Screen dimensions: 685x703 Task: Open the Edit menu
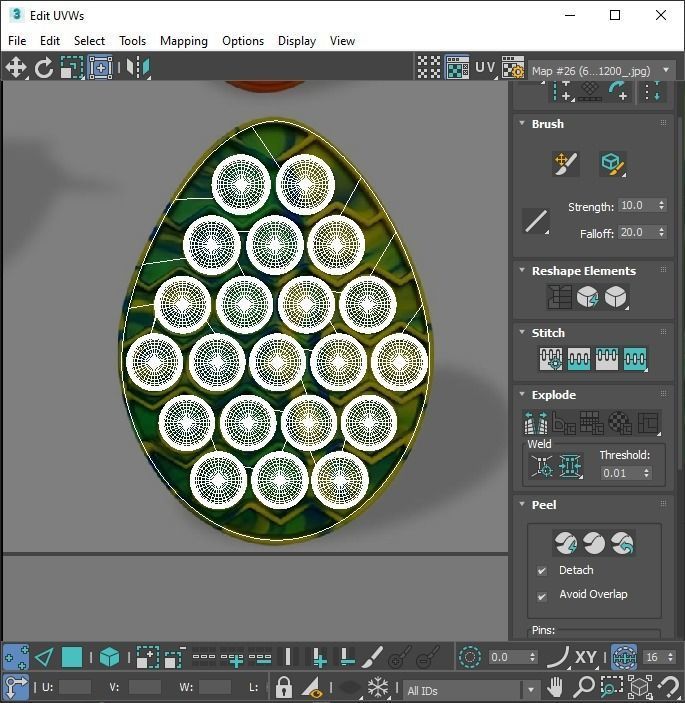tap(50, 41)
